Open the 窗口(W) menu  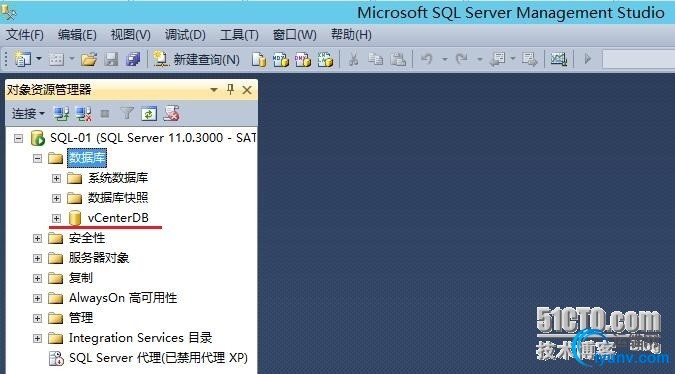click(294, 34)
